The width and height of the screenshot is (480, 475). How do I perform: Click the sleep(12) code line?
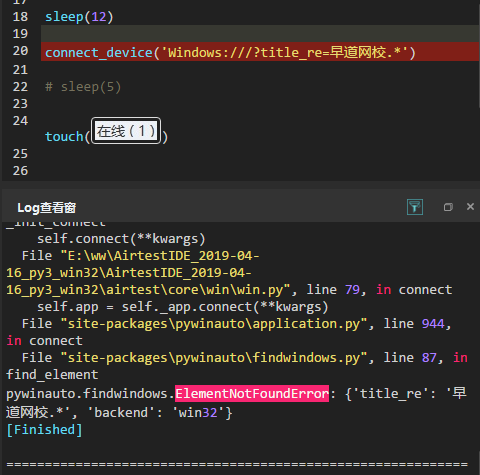(79, 17)
